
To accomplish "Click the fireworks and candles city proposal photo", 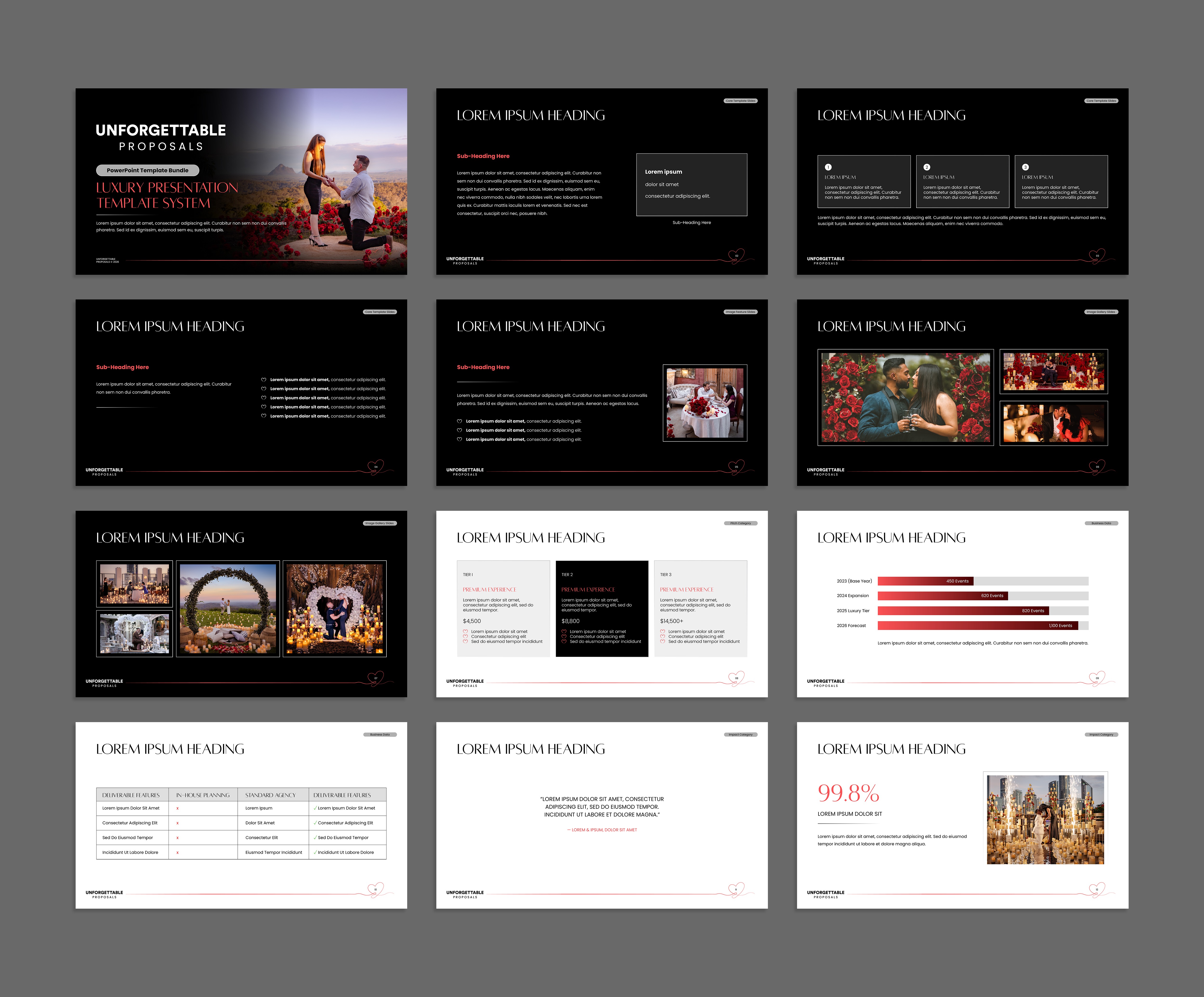I will [x=1045, y=819].
